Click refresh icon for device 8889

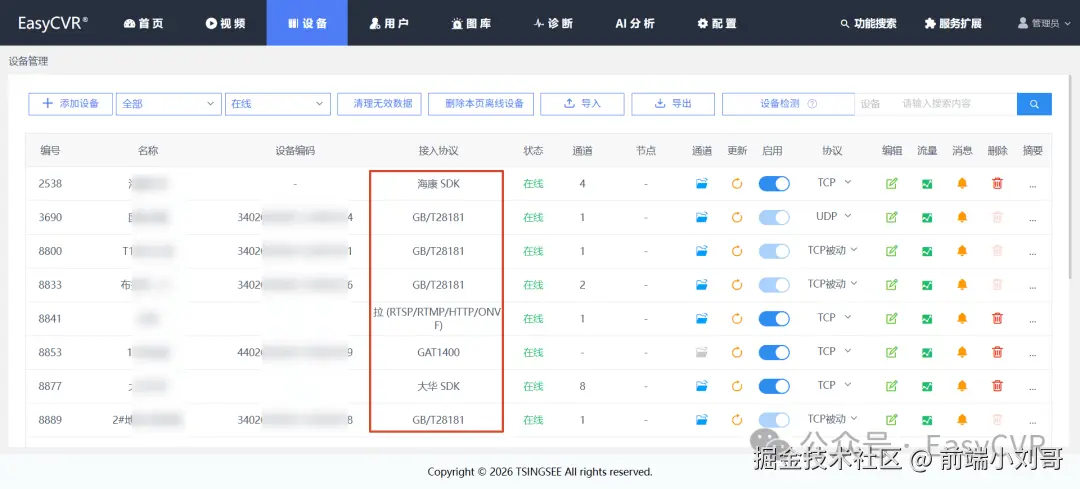737,419
